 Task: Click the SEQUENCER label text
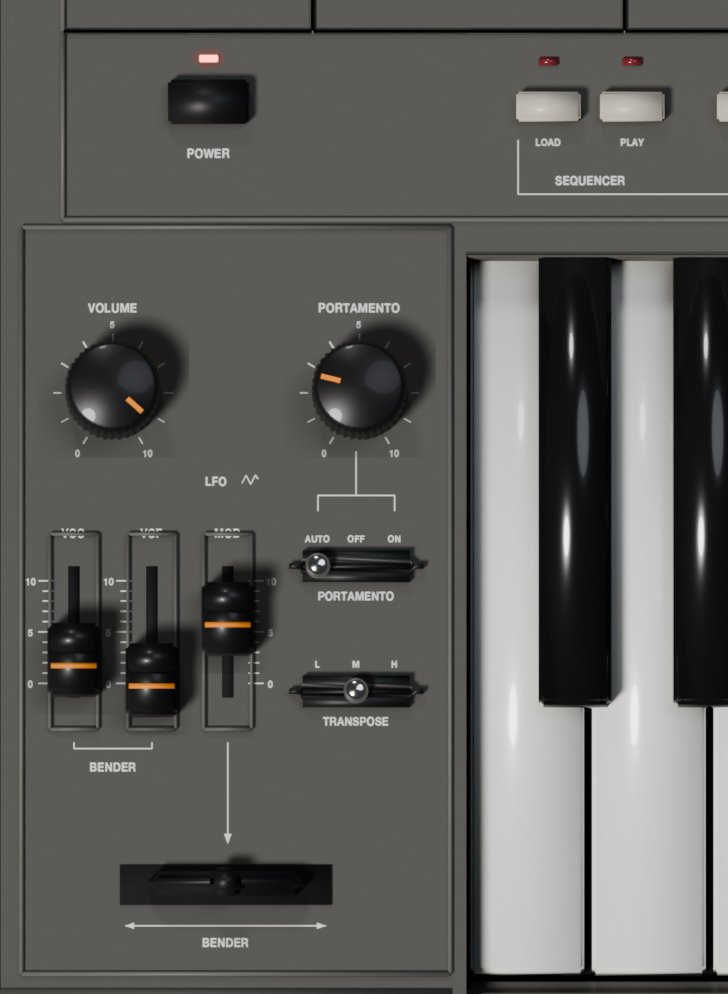[x=590, y=181]
